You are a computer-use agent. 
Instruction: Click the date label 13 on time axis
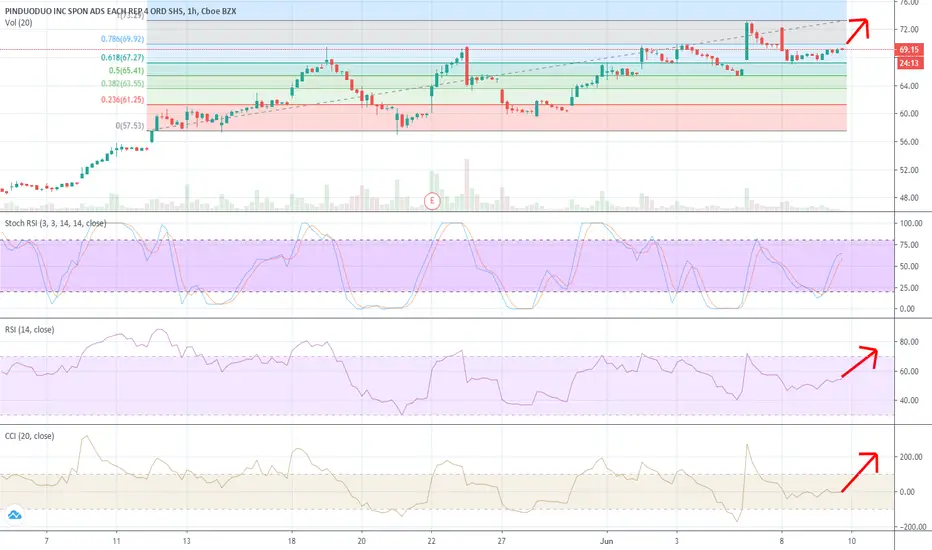(x=187, y=541)
